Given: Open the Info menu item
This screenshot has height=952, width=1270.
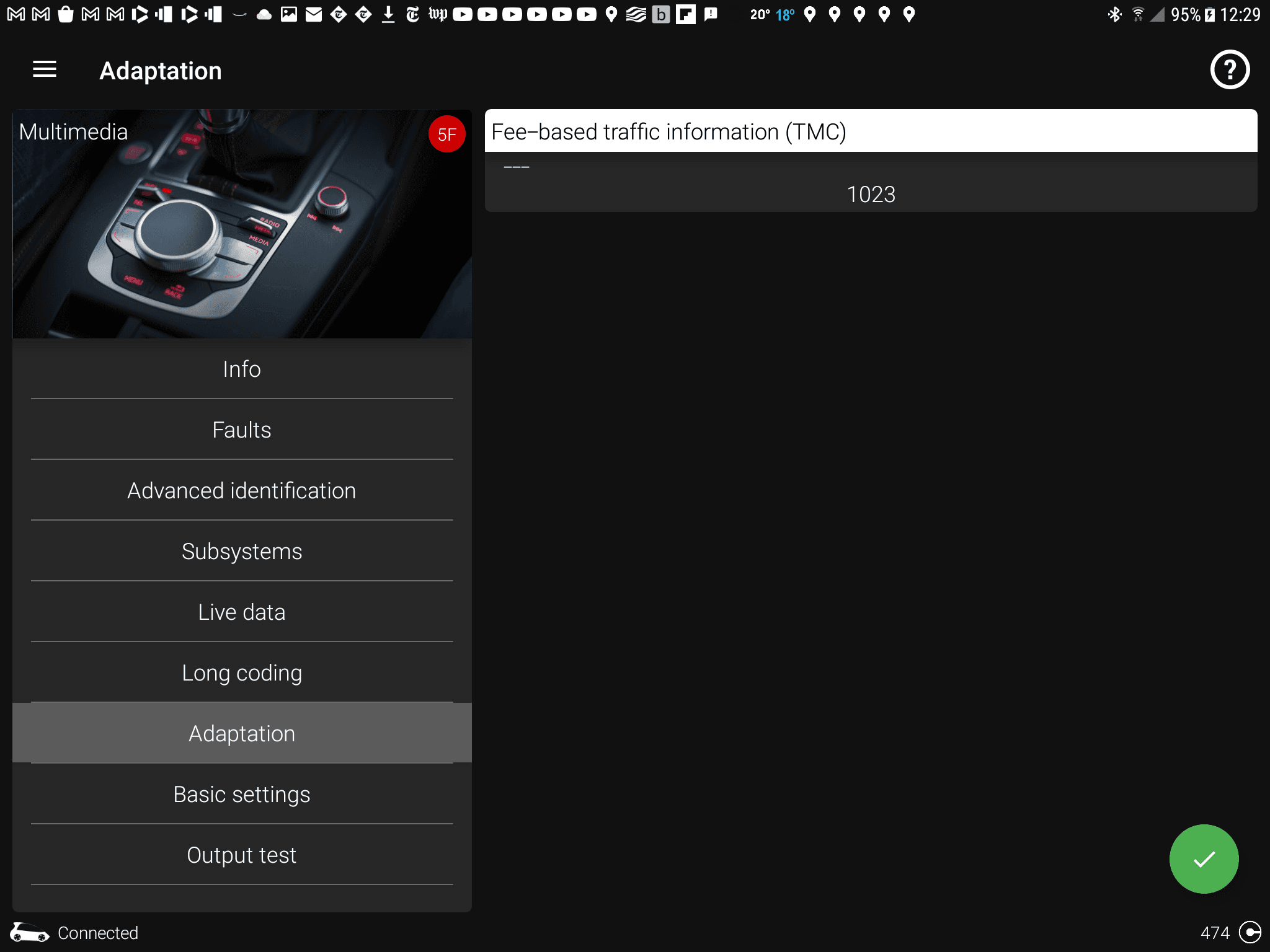Looking at the screenshot, I should (x=242, y=369).
